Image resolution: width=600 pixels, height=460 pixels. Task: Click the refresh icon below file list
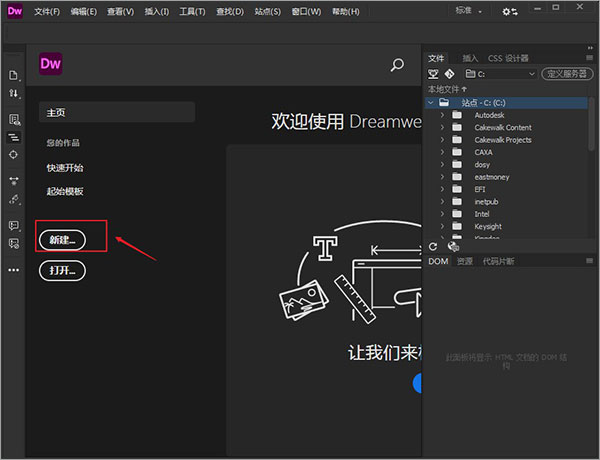433,247
